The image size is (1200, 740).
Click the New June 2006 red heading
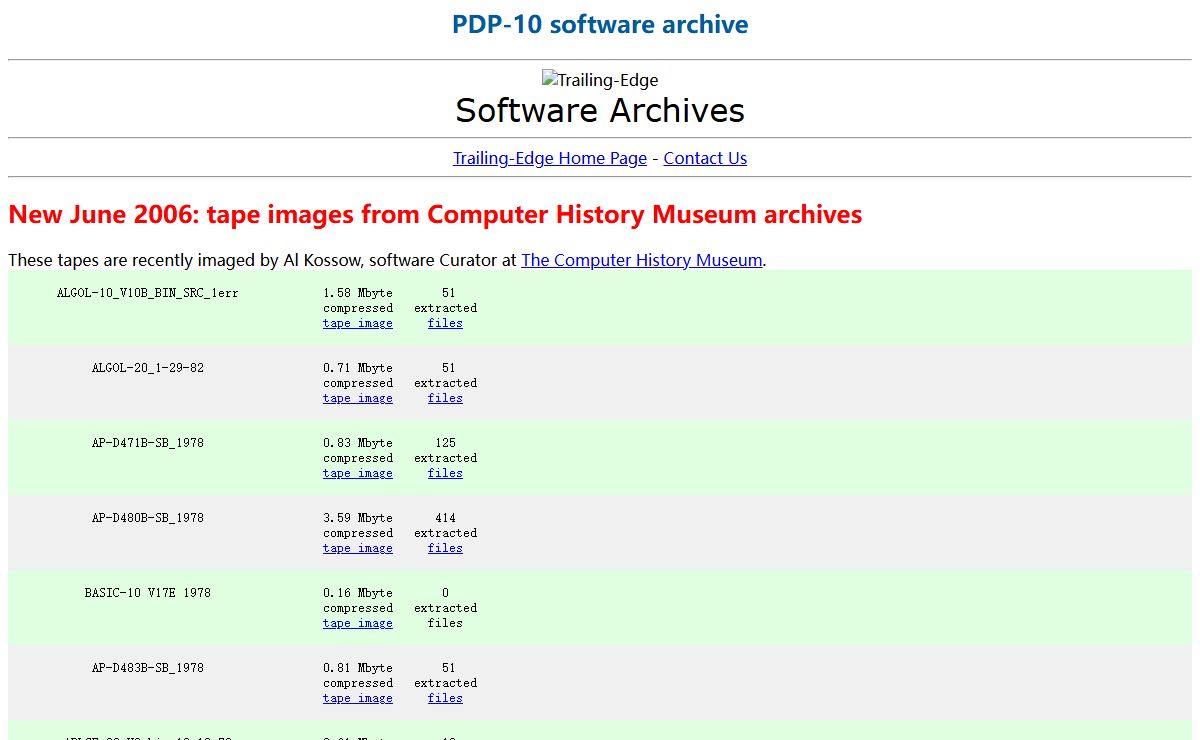point(435,214)
